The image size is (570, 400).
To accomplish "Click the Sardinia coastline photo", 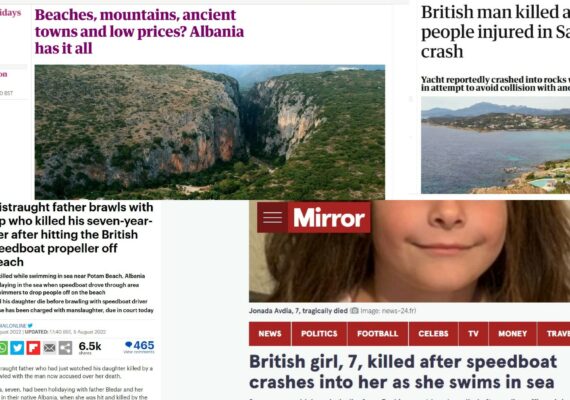I will pyautogui.click(x=495, y=145).
